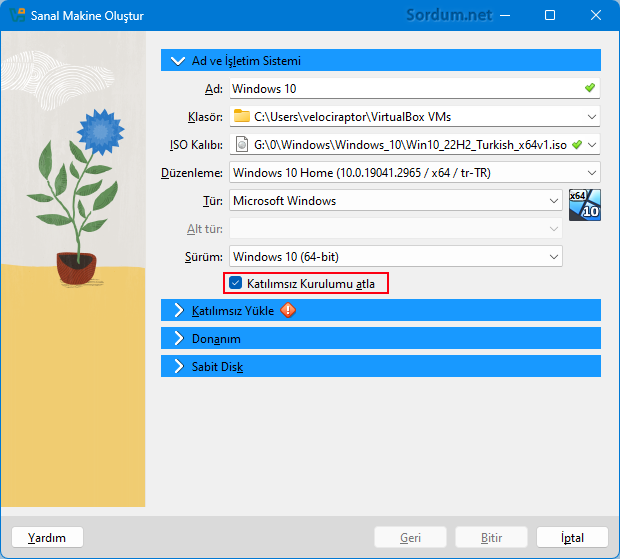Viewport: 620px width, 559px height.
Task: Click the yellow folder icon in Klasör
Action: coord(242,116)
